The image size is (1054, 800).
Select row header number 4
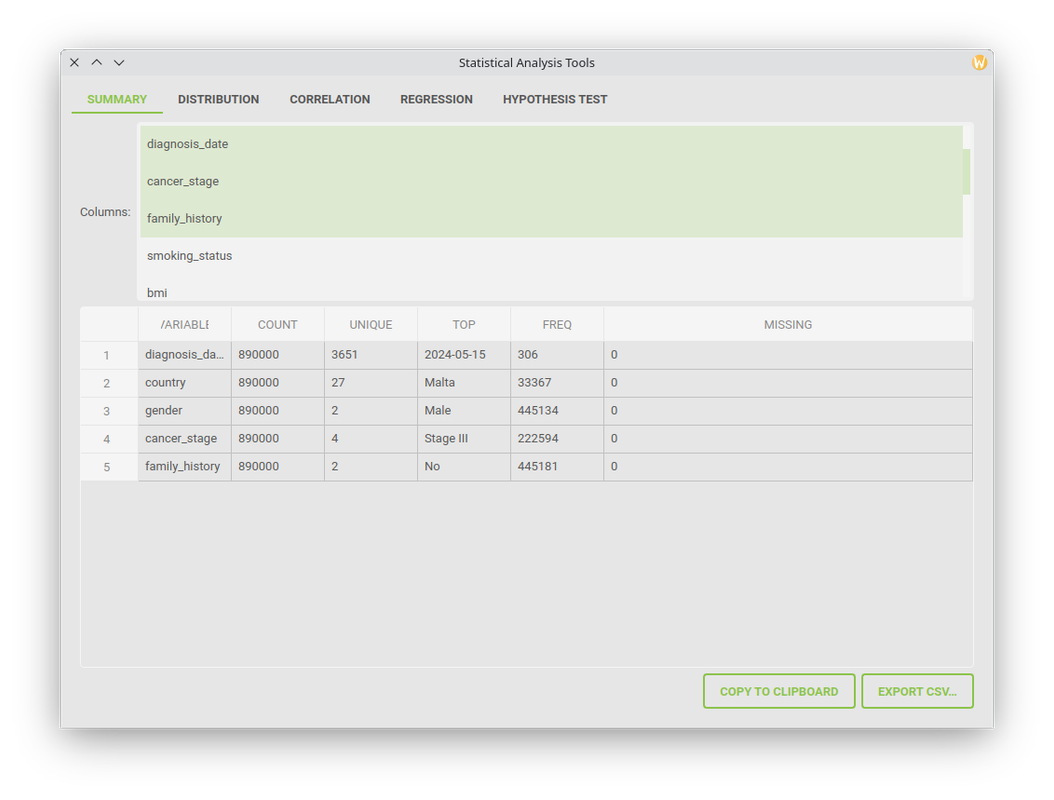109,439
